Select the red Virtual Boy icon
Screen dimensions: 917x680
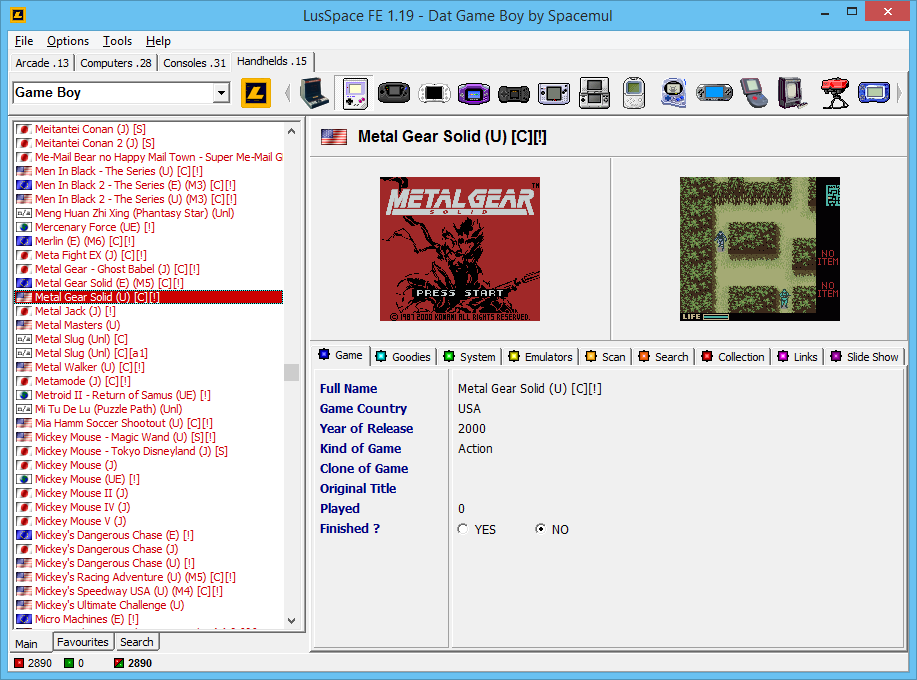point(835,93)
